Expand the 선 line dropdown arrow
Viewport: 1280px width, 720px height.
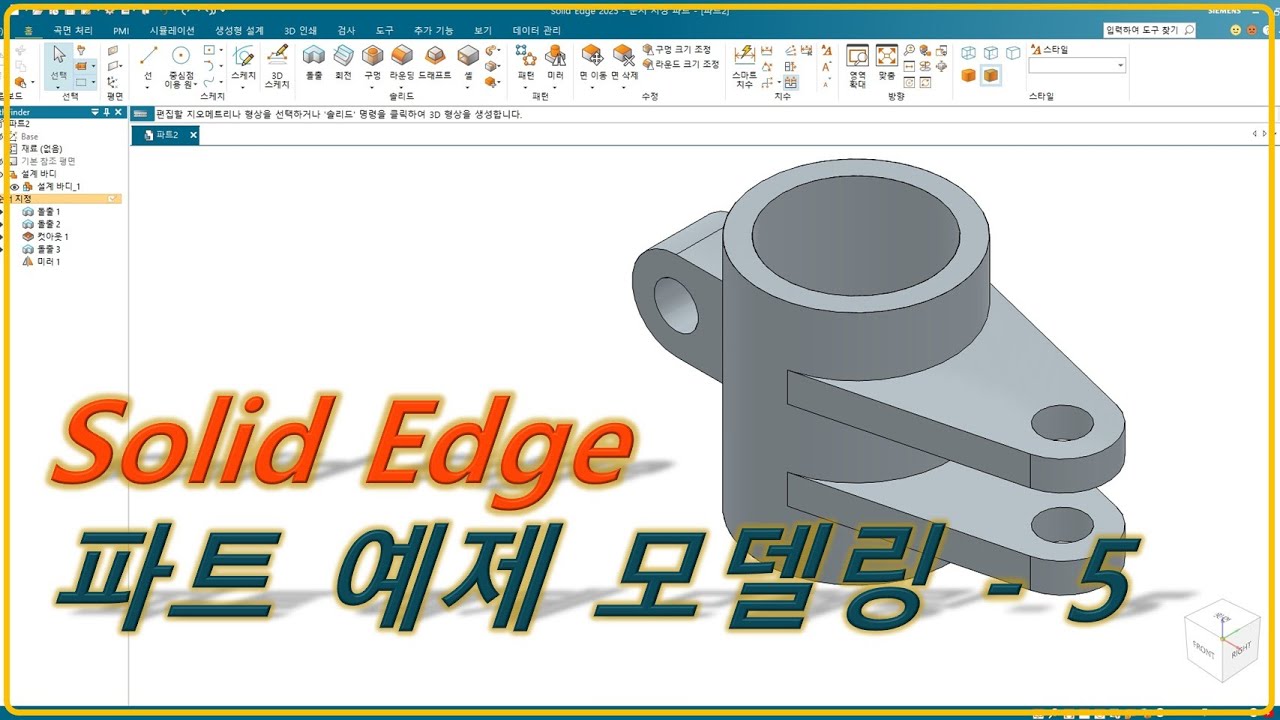pos(148,88)
